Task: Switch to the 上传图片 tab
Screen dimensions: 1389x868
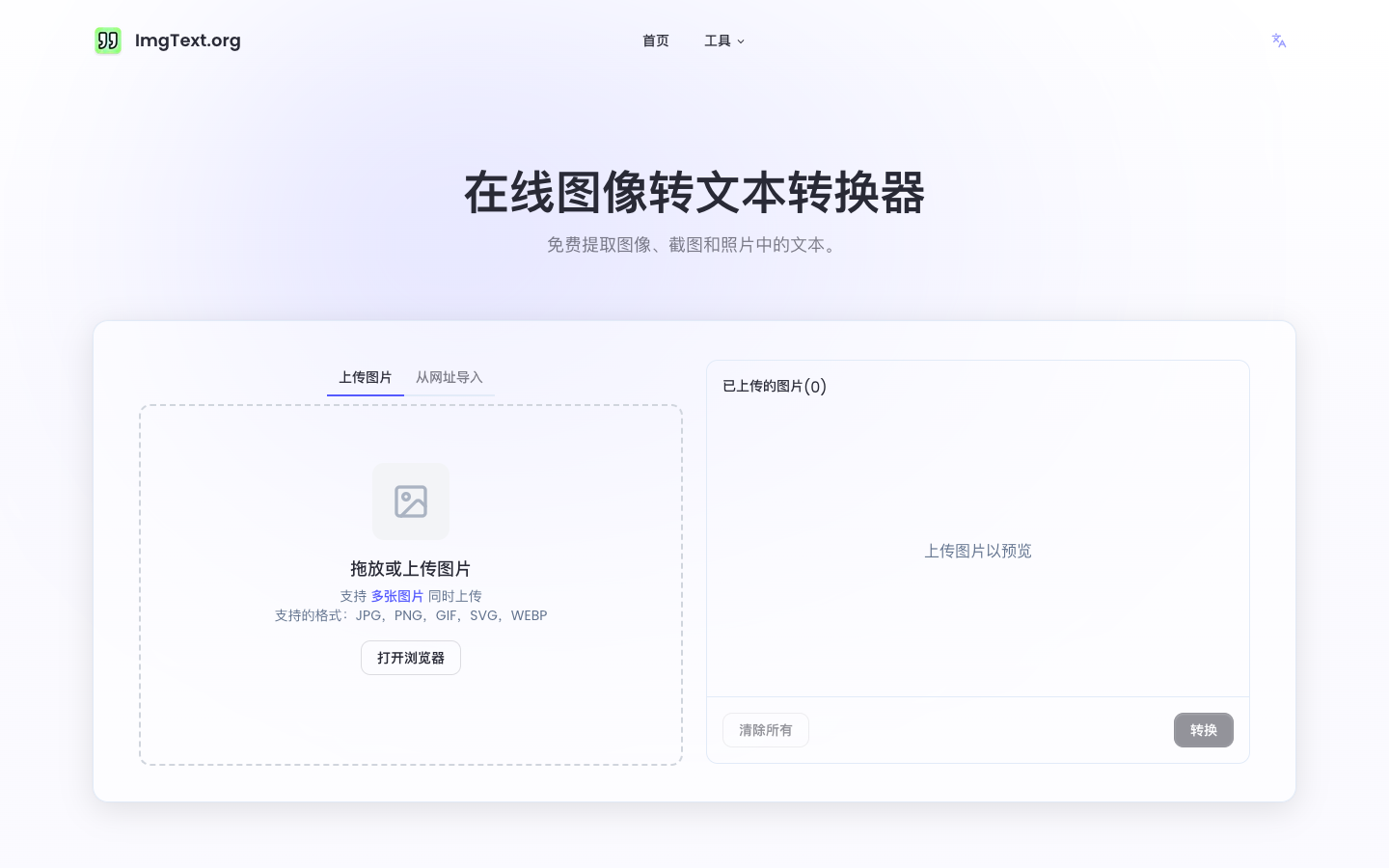Action: pyautogui.click(x=366, y=377)
